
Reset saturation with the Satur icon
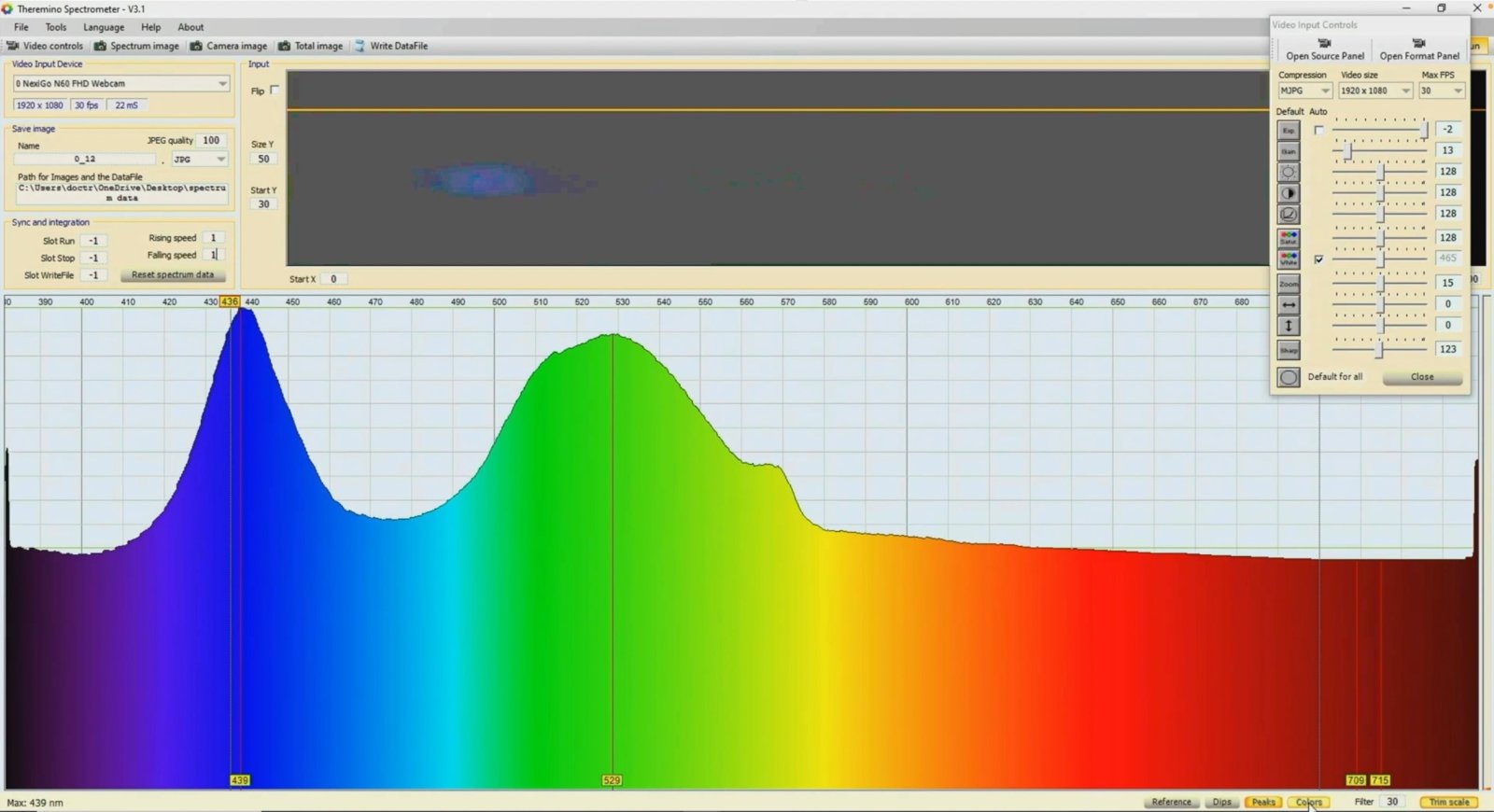point(1289,238)
